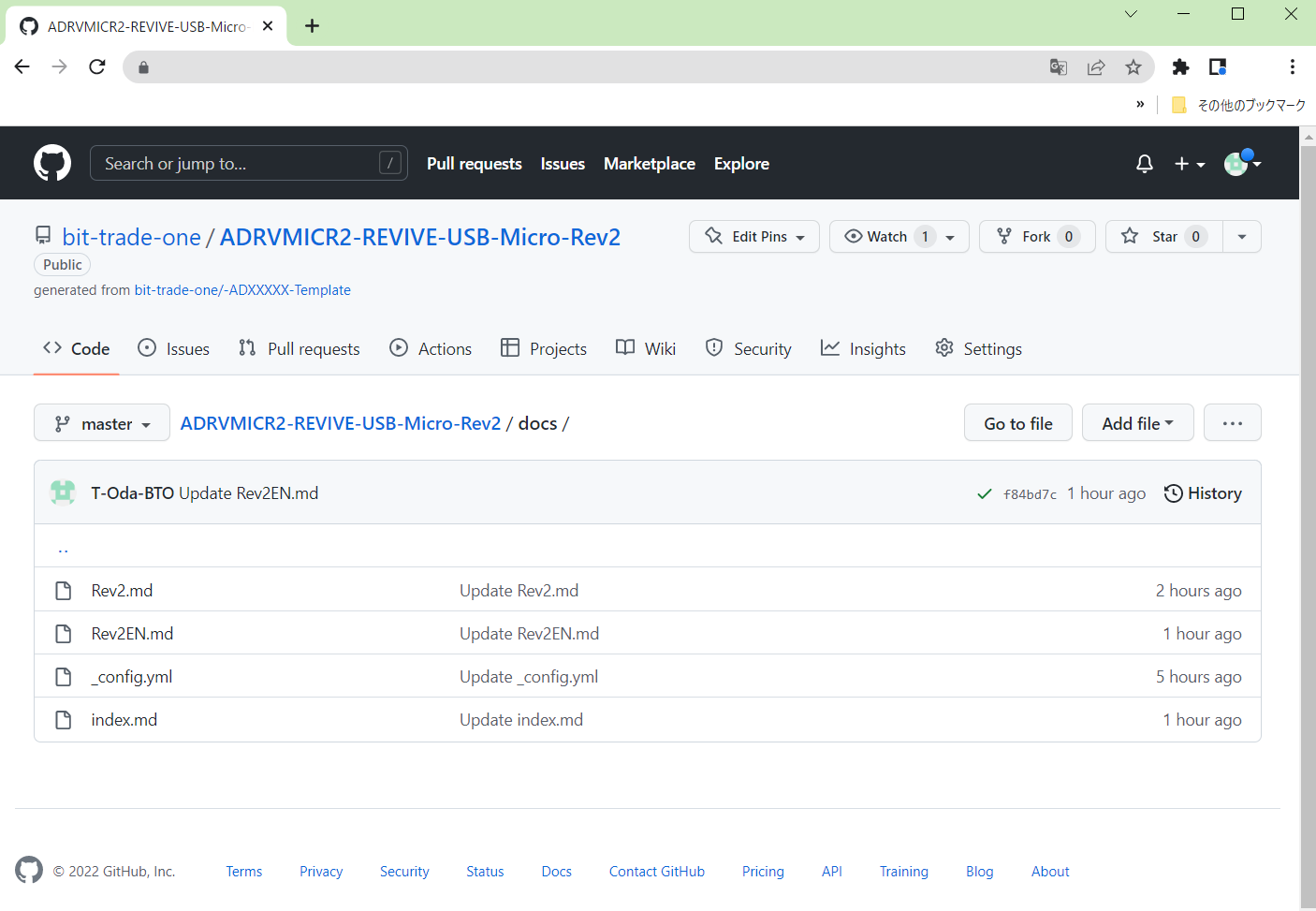Open the master branch selector

point(102,423)
